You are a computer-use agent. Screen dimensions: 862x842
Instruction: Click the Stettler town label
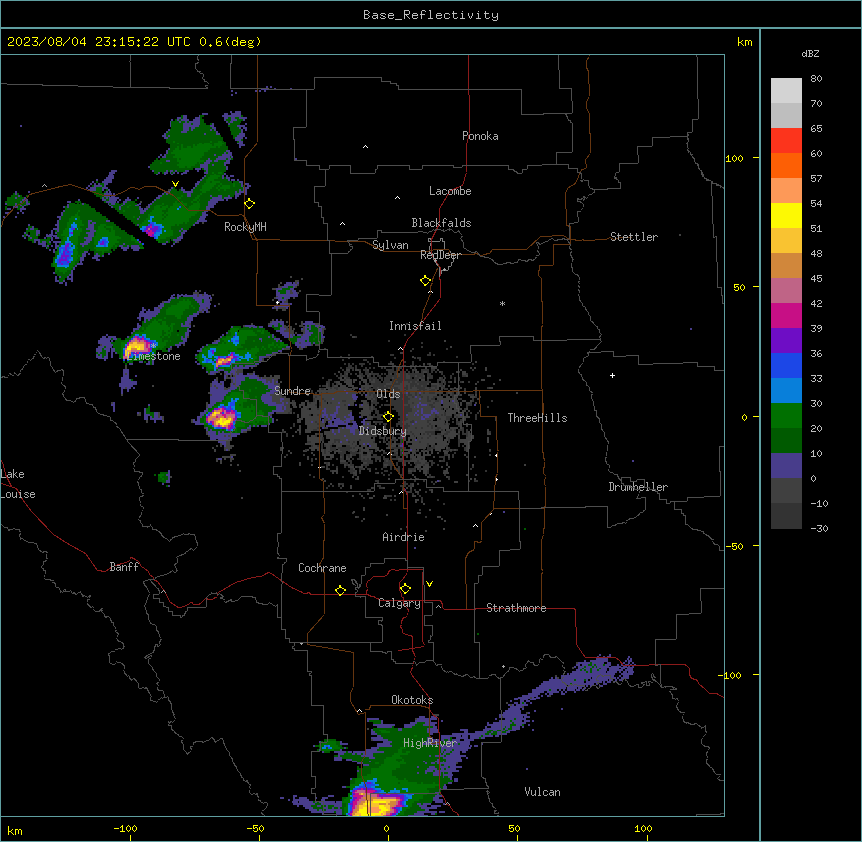[x=633, y=237]
